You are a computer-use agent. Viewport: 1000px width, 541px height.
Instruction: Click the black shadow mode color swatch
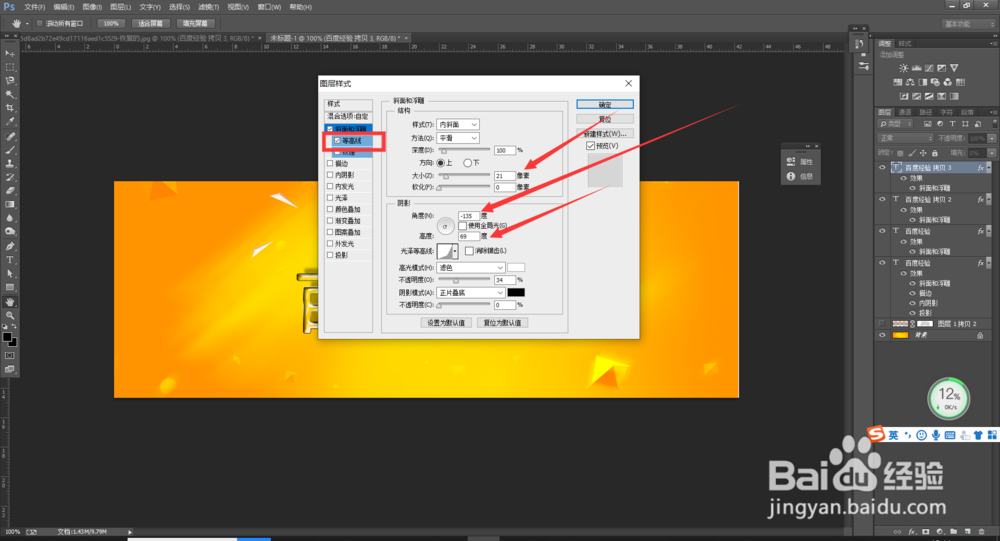[x=516, y=292]
